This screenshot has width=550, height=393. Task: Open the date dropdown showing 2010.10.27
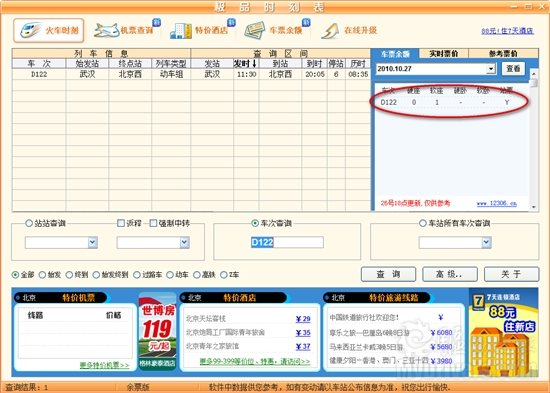point(491,69)
